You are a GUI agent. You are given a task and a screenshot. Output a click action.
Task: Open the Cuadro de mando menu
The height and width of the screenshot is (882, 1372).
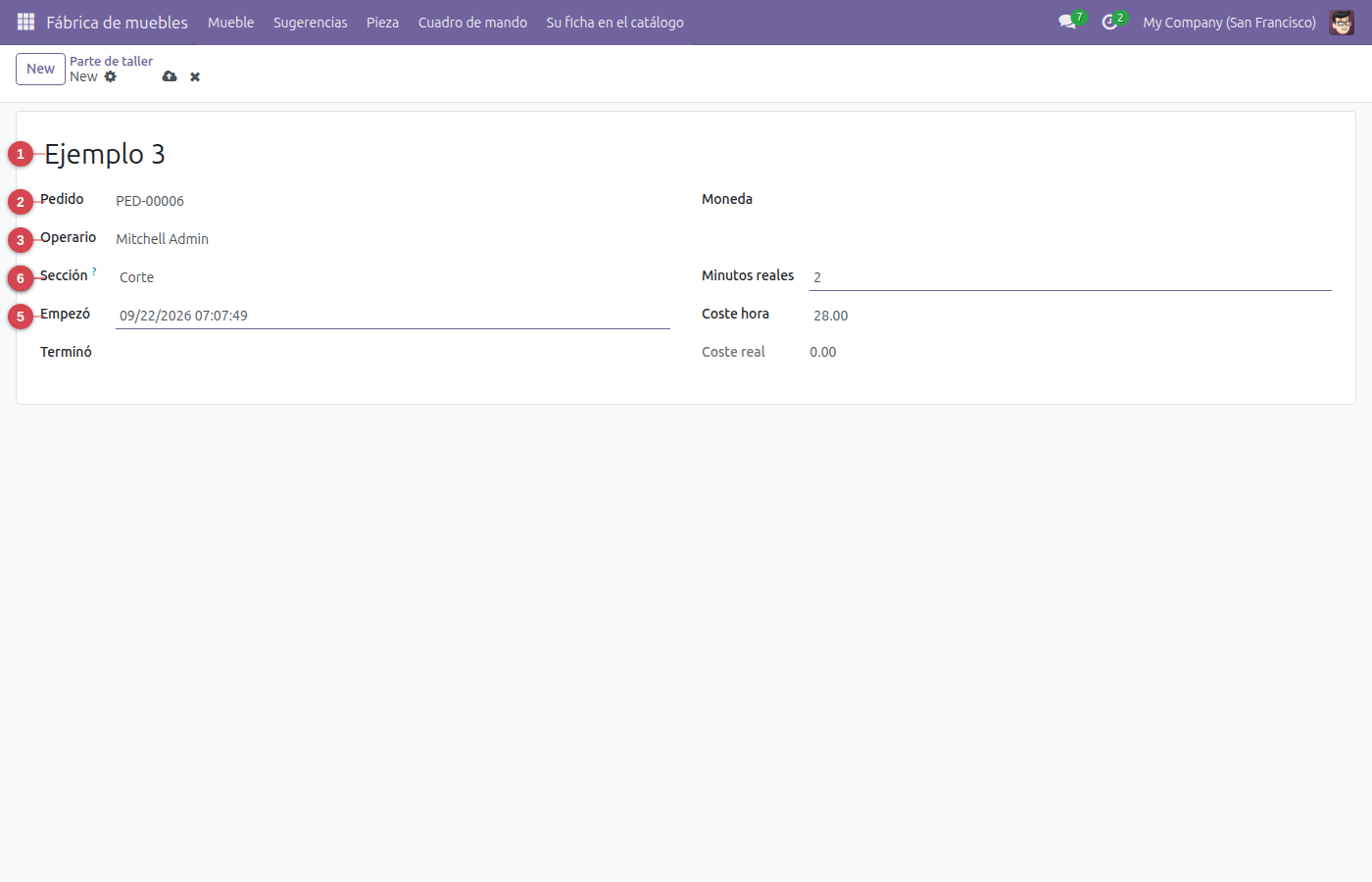click(472, 22)
